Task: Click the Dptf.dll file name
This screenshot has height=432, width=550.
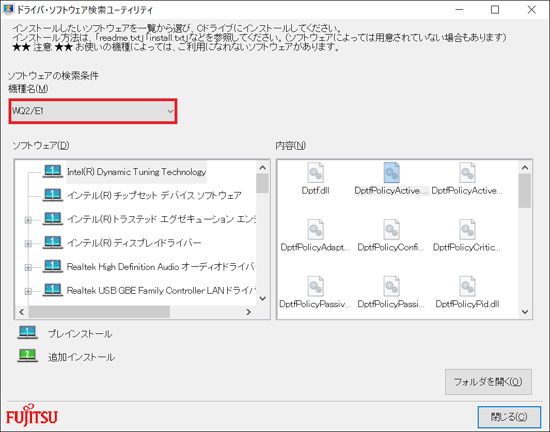Action: [x=315, y=190]
